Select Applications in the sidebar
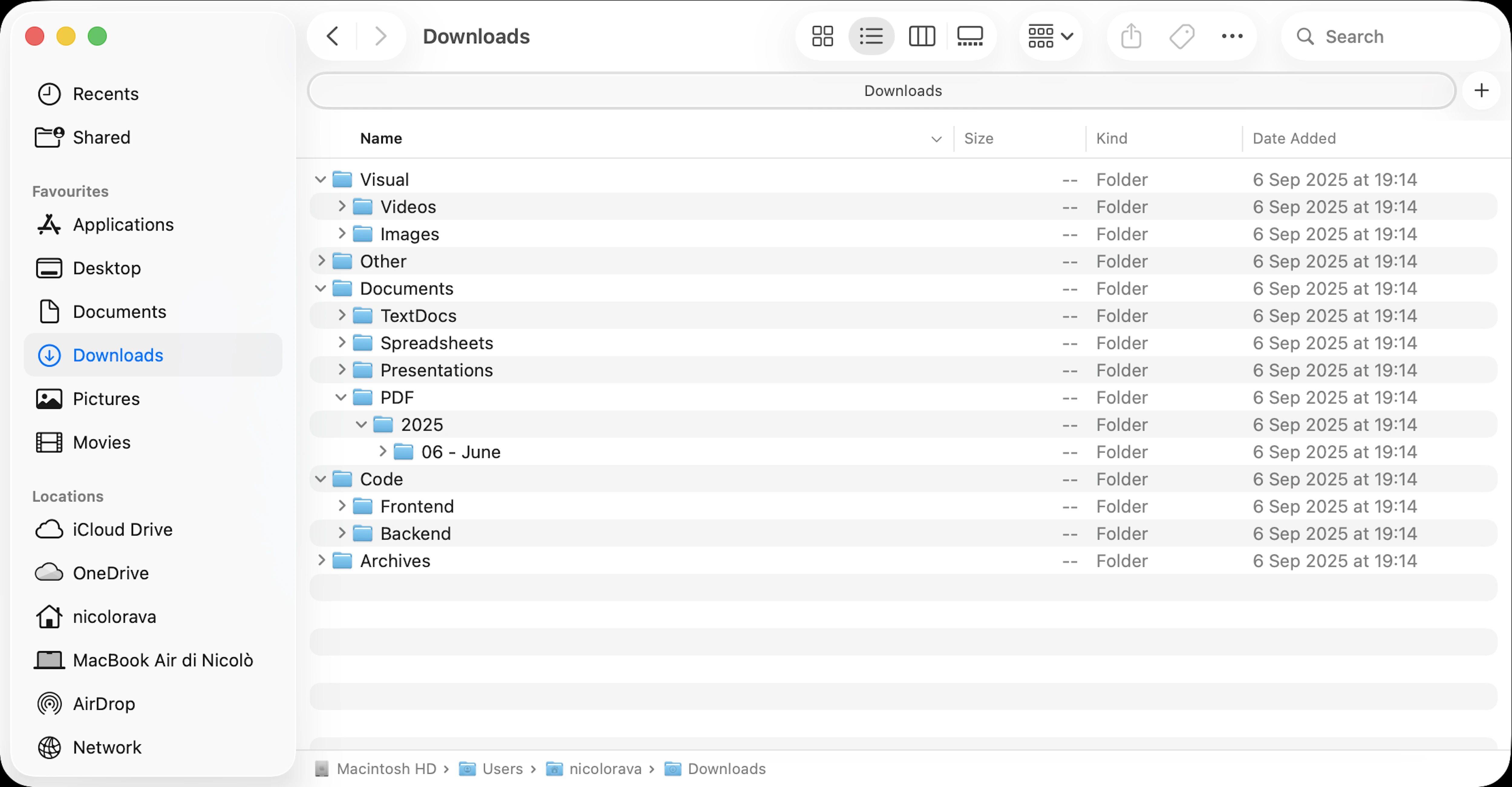This screenshot has height=787, width=1512. pos(123,224)
